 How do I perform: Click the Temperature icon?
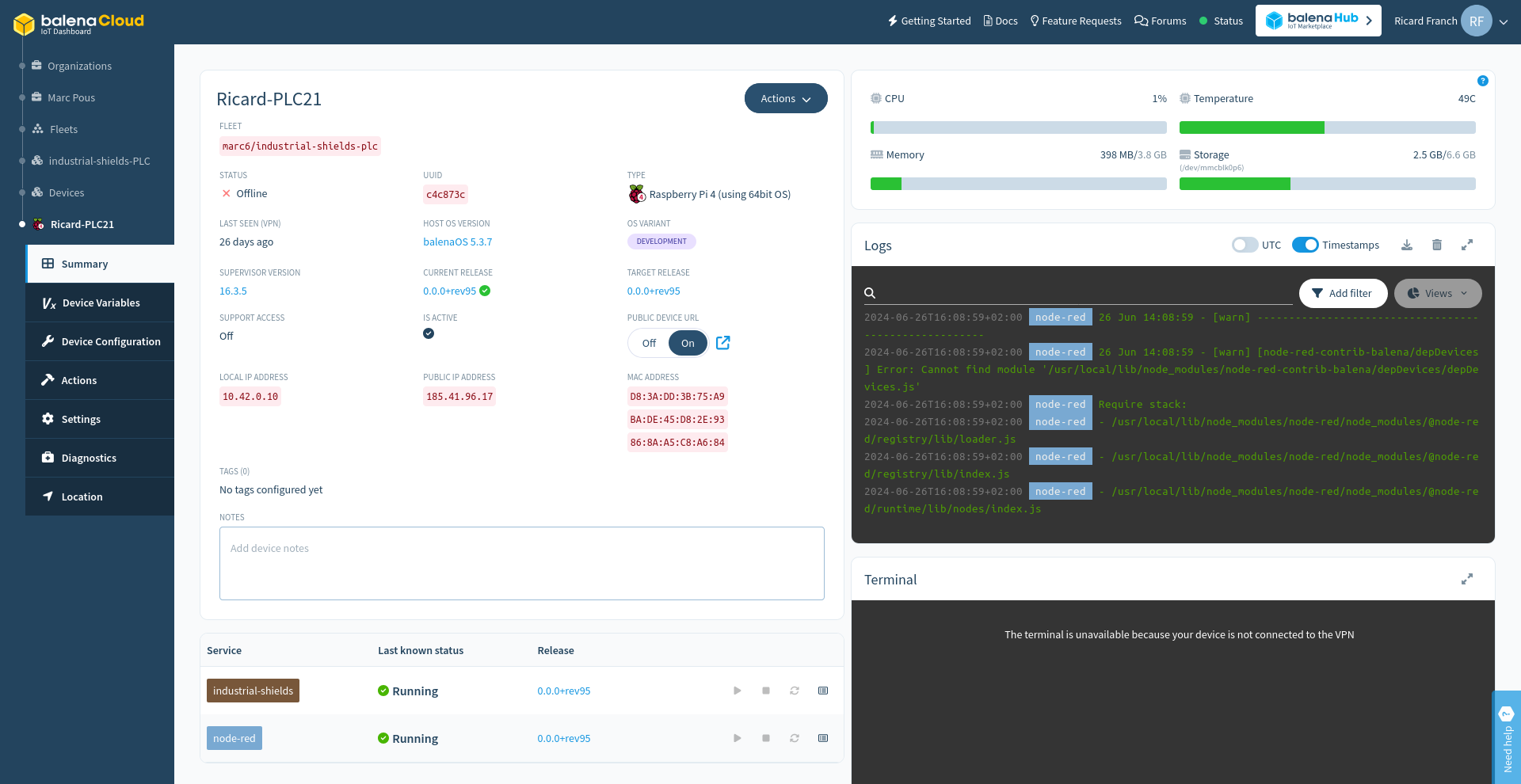[1185, 98]
